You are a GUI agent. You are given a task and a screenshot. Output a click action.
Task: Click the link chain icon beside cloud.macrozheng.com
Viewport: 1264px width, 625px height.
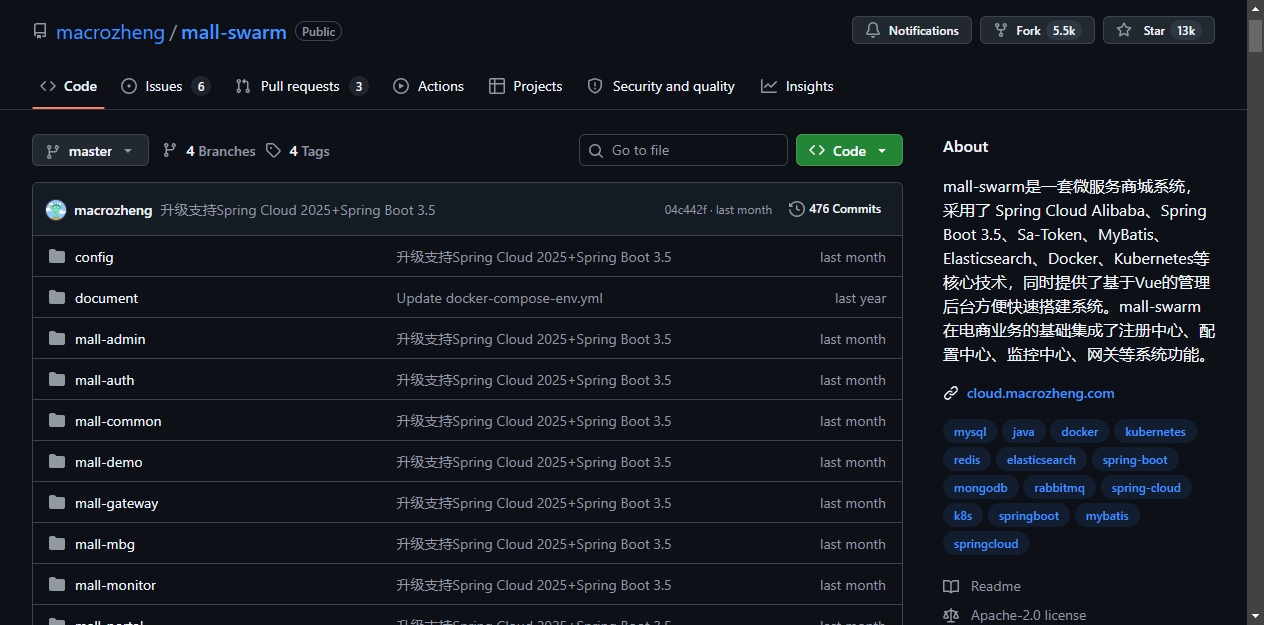coord(951,394)
